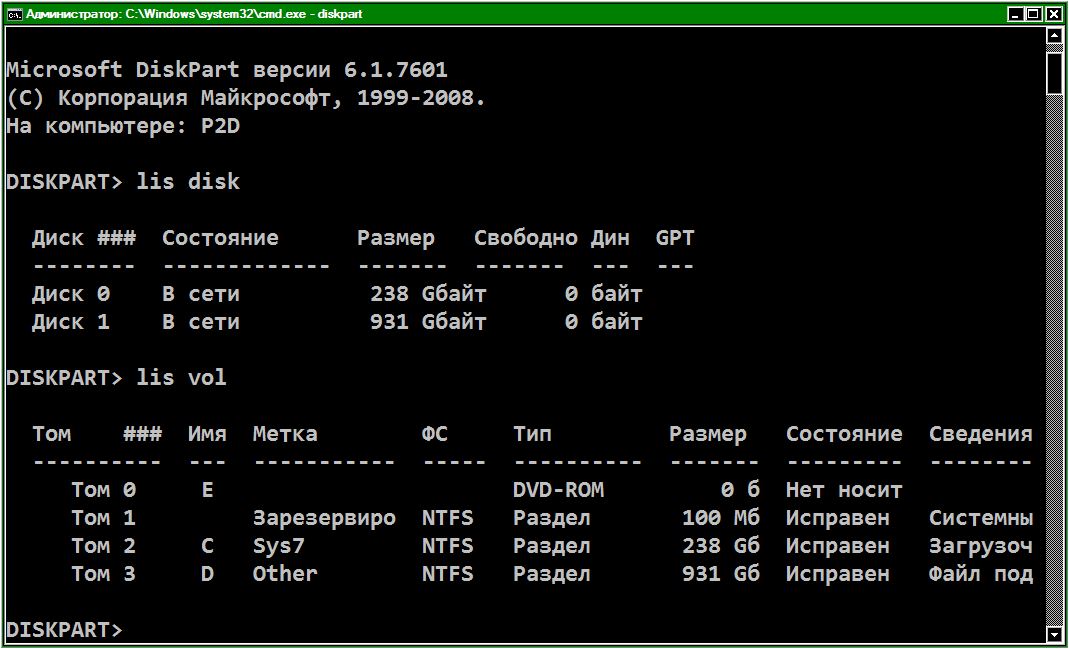The height and width of the screenshot is (649, 1069).
Task: Close the DiskPart console window
Action: point(1052,14)
